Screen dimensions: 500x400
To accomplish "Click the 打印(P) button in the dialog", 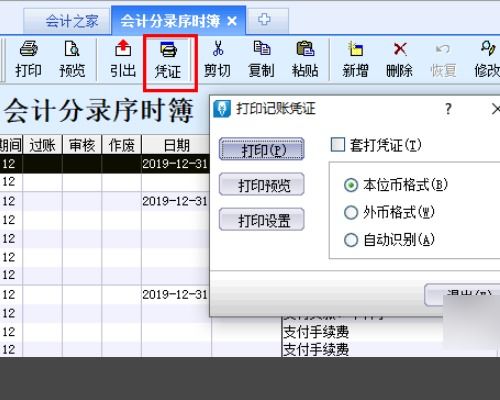I will 262,149.
